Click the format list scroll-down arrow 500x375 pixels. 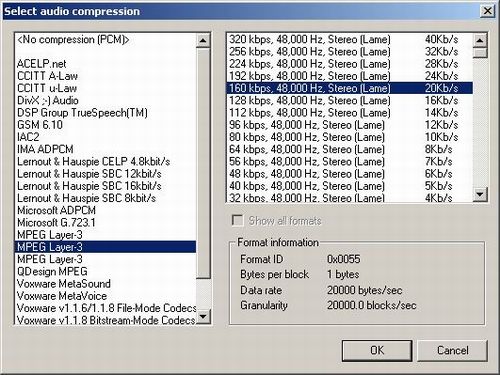coord(480,194)
